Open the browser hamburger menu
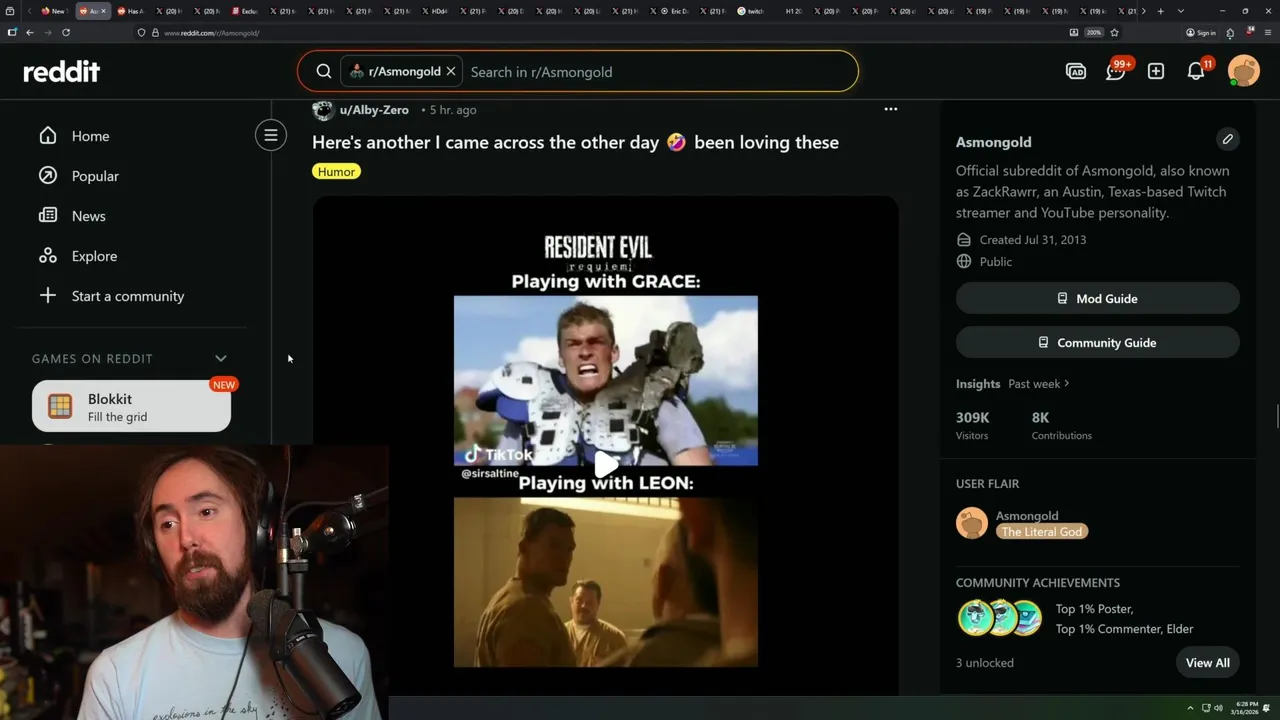Viewport: 1280px width, 720px height. click(1267, 33)
